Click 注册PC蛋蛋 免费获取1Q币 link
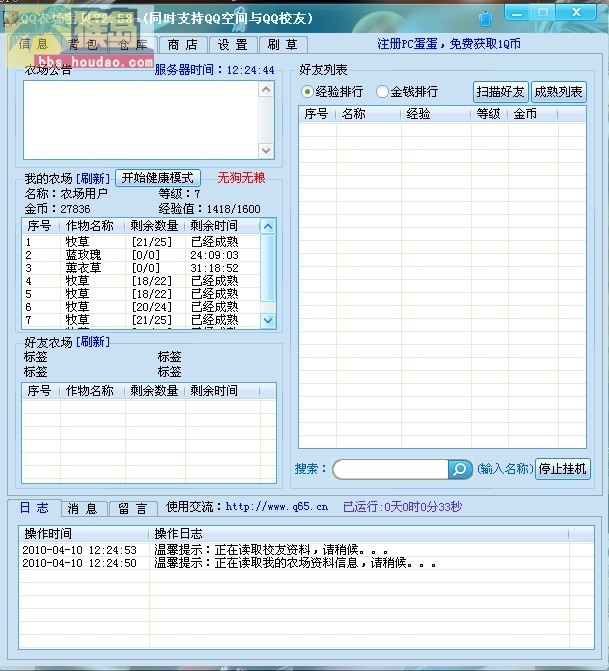The image size is (609, 671). pyautogui.click(x=449, y=44)
